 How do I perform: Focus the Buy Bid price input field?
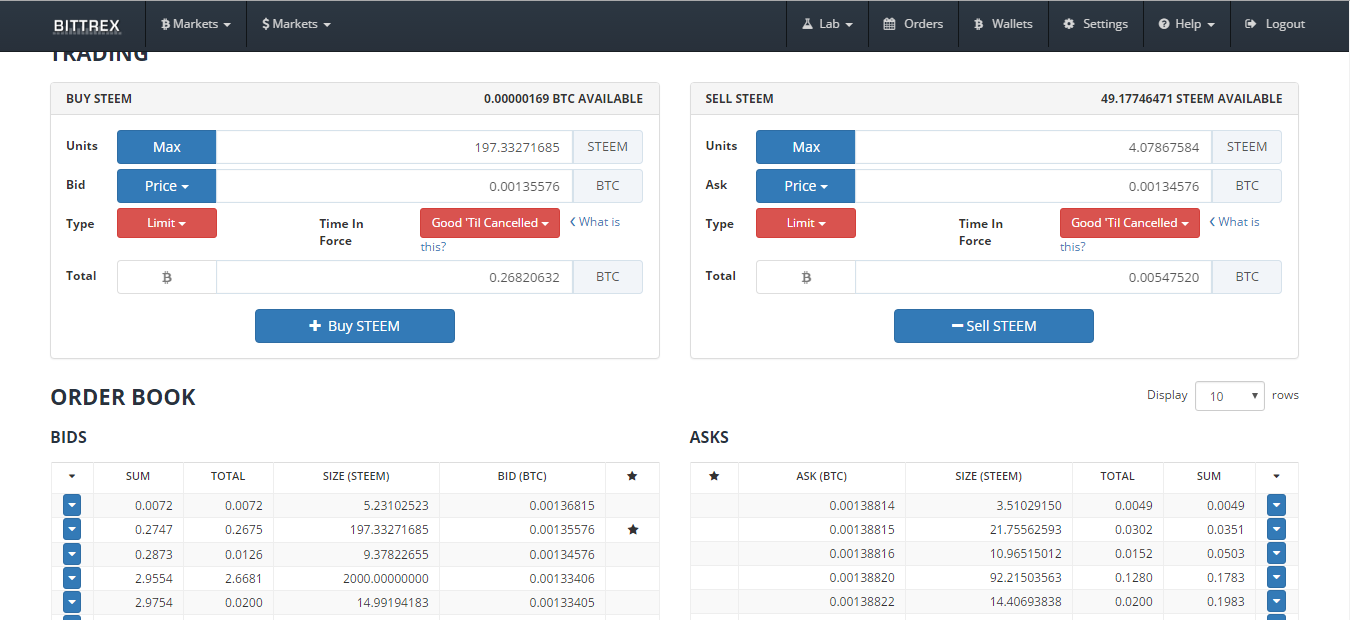coord(394,186)
